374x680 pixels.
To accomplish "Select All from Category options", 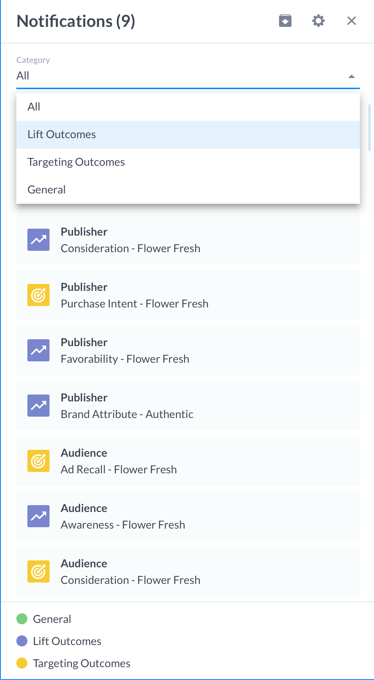I will click(188, 107).
